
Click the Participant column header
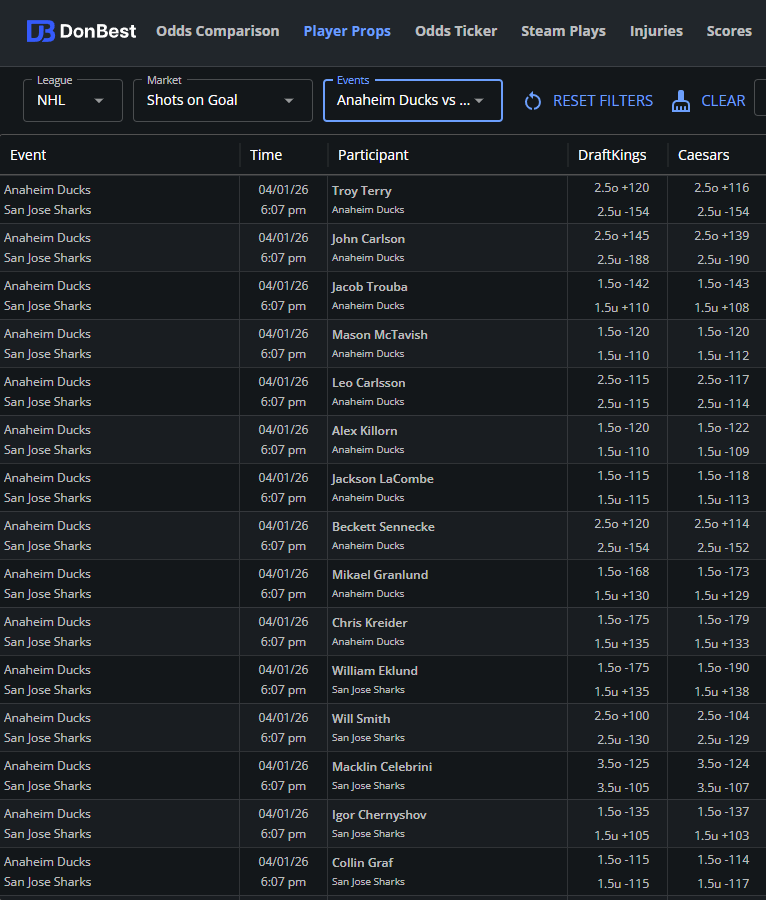coord(373,155)
